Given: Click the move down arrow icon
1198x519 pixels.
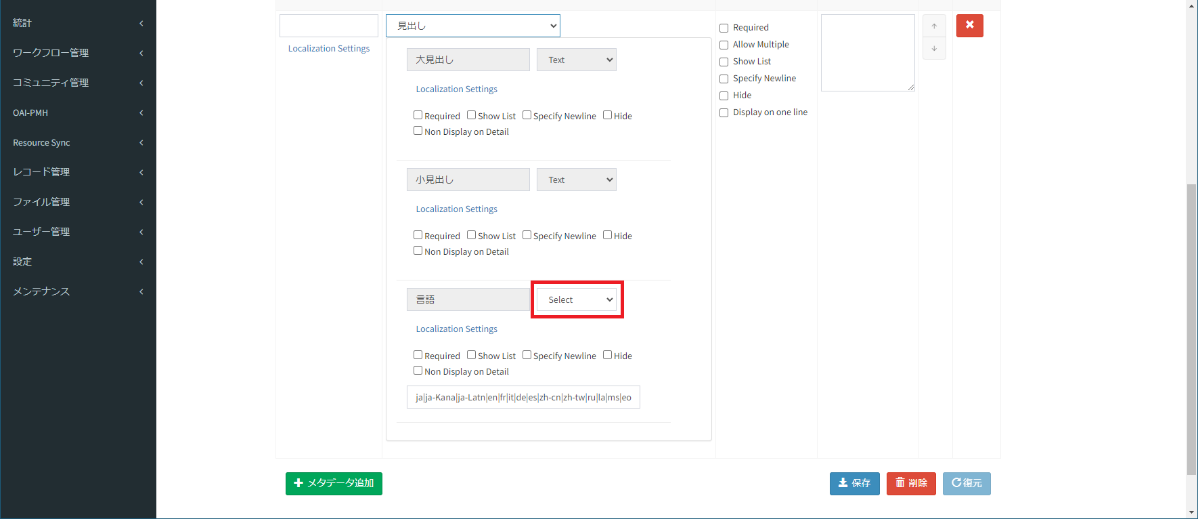Looking at the screenshot, I should click(933, 48).
